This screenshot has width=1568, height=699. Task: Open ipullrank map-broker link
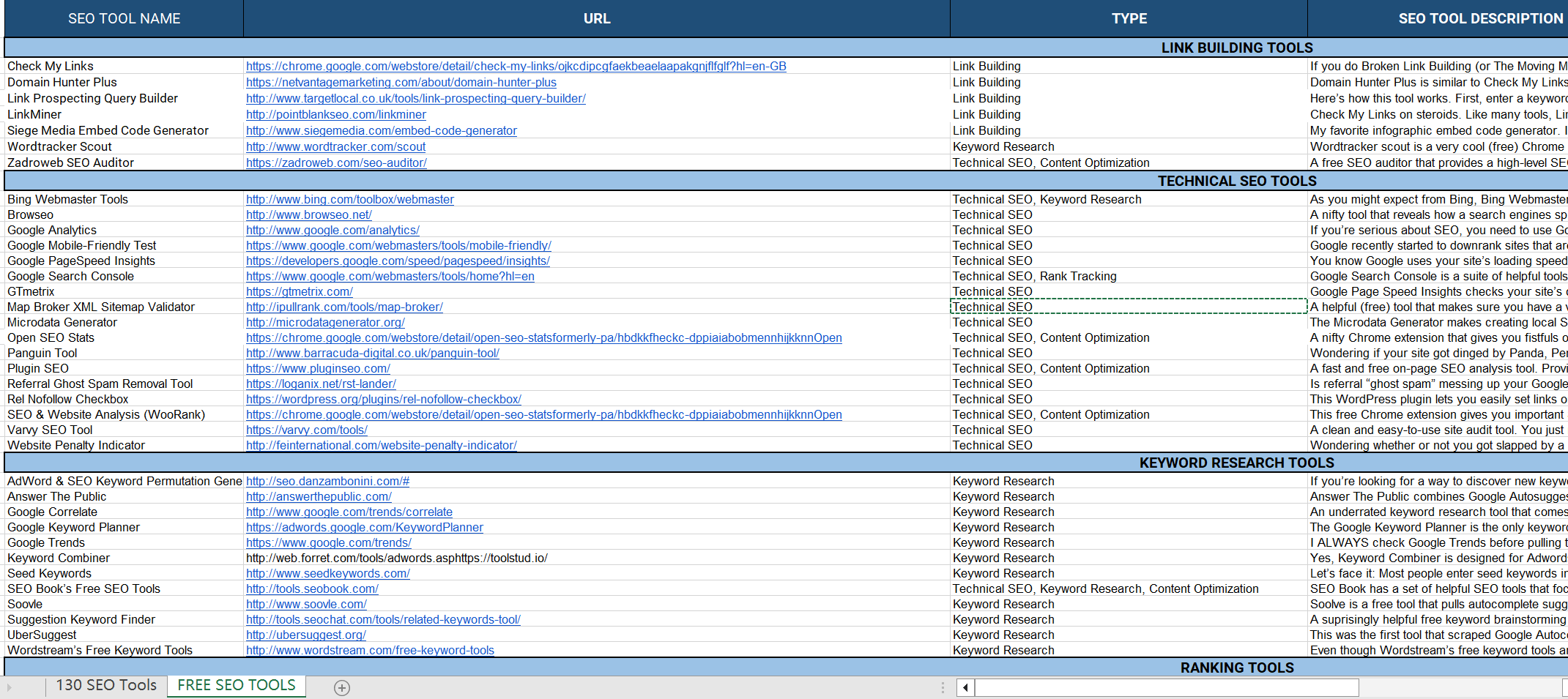(x=344, y=307)
